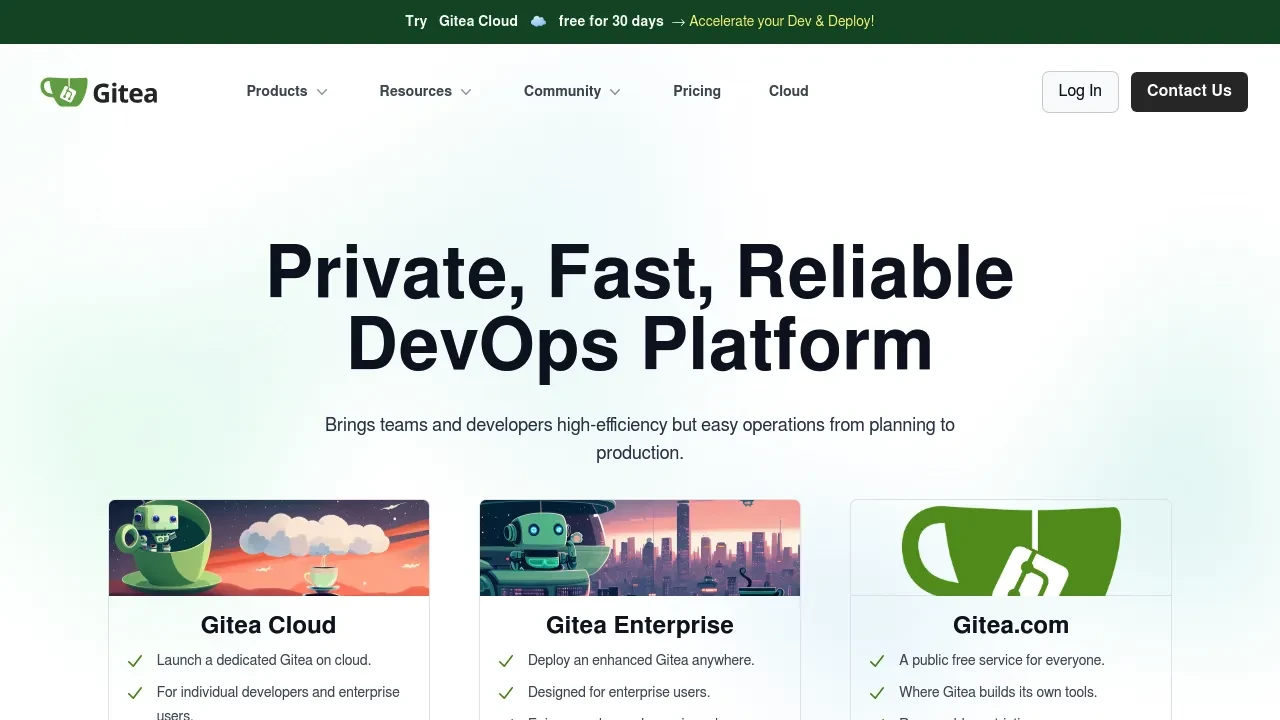Expand the Resources dropdown chevron
The width and height of the screenshot is (1280, 720).
click(466, 92)
